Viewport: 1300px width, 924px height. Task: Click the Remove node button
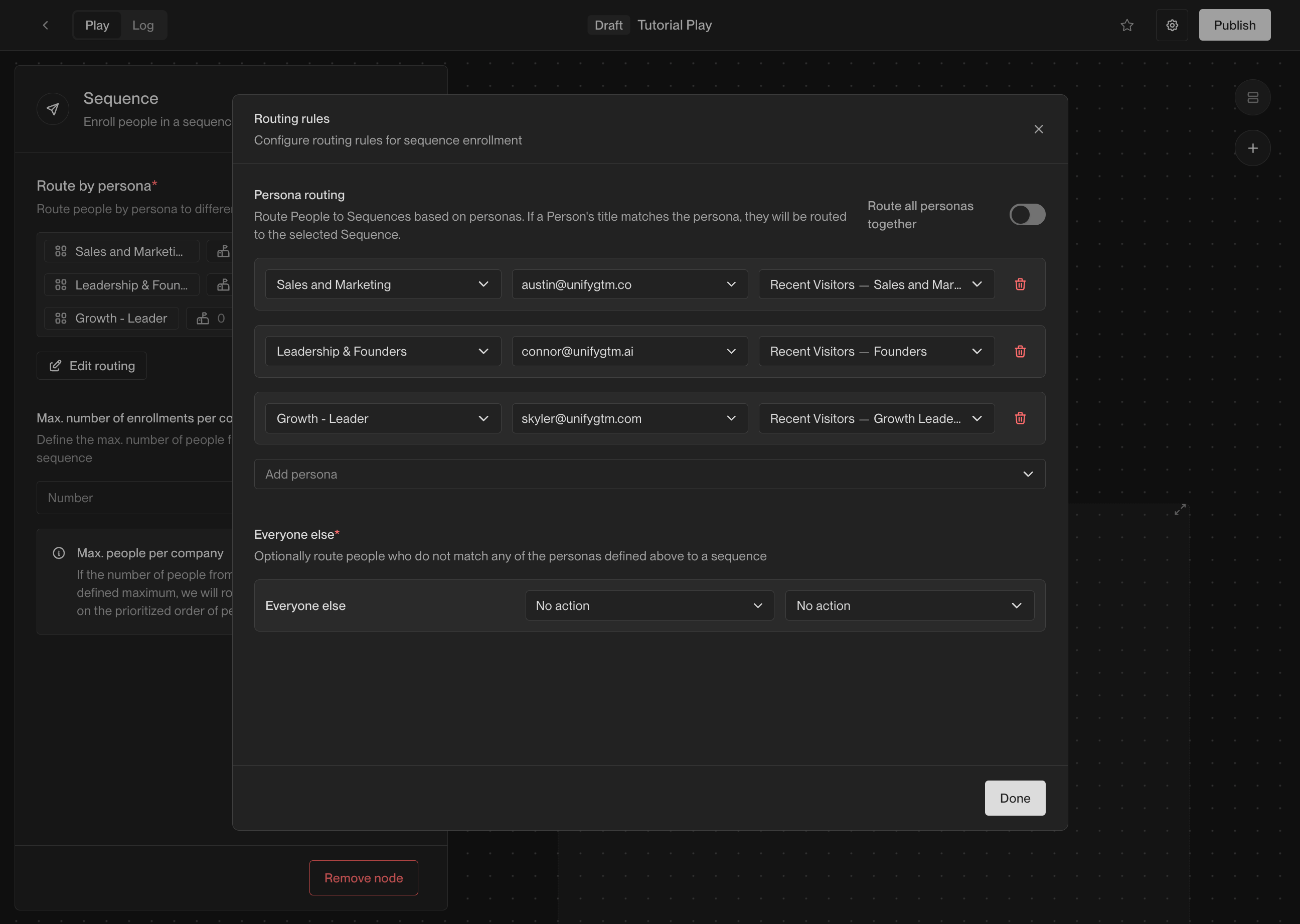(x=364, y=877)
